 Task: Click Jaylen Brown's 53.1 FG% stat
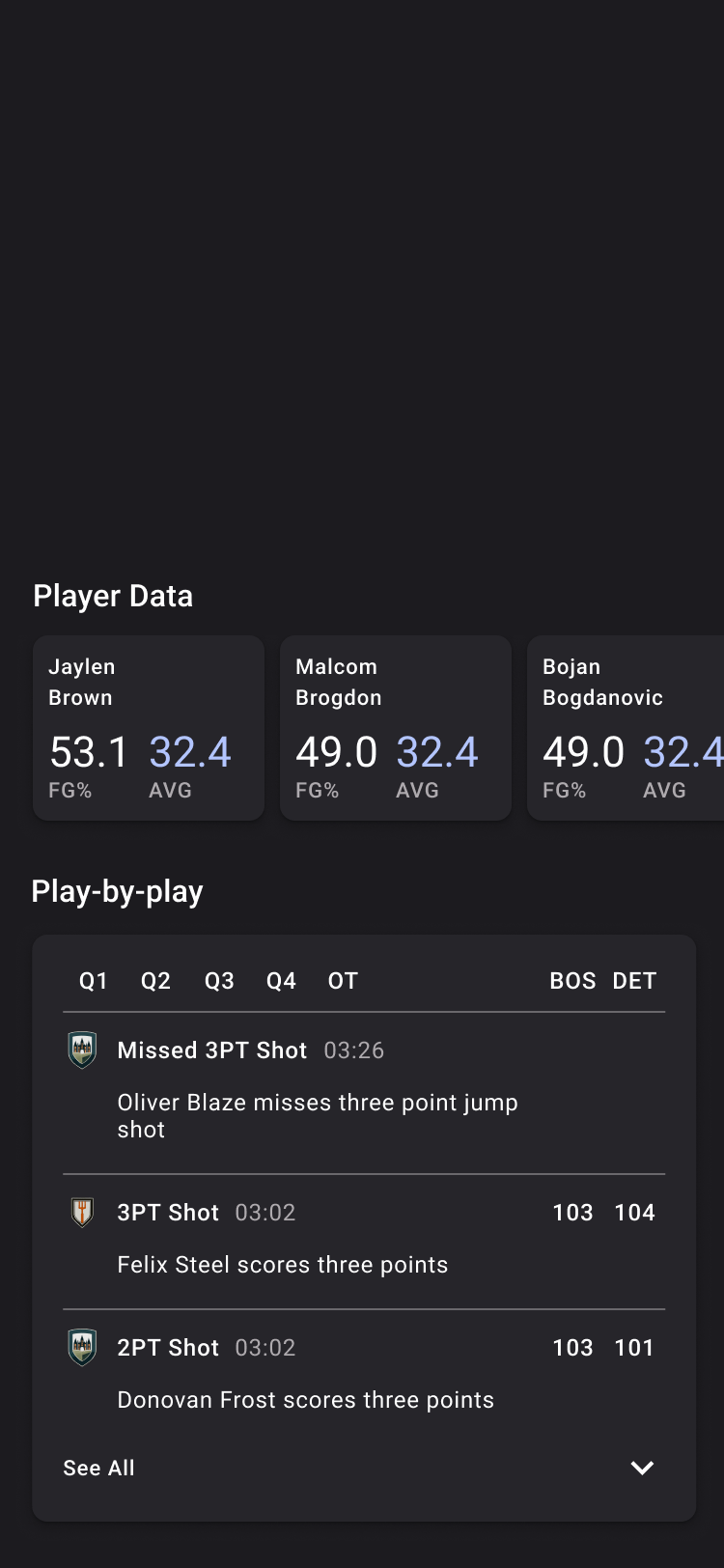(88, 752)
